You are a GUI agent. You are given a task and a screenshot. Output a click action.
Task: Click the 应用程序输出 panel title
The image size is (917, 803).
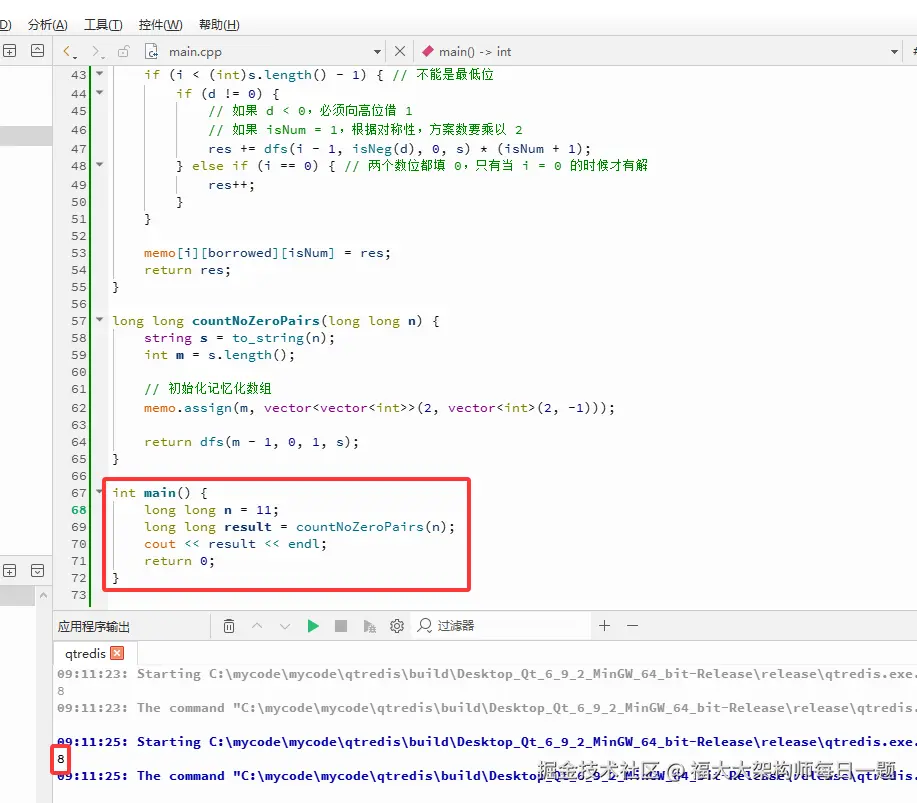click(x=94, y=627)
